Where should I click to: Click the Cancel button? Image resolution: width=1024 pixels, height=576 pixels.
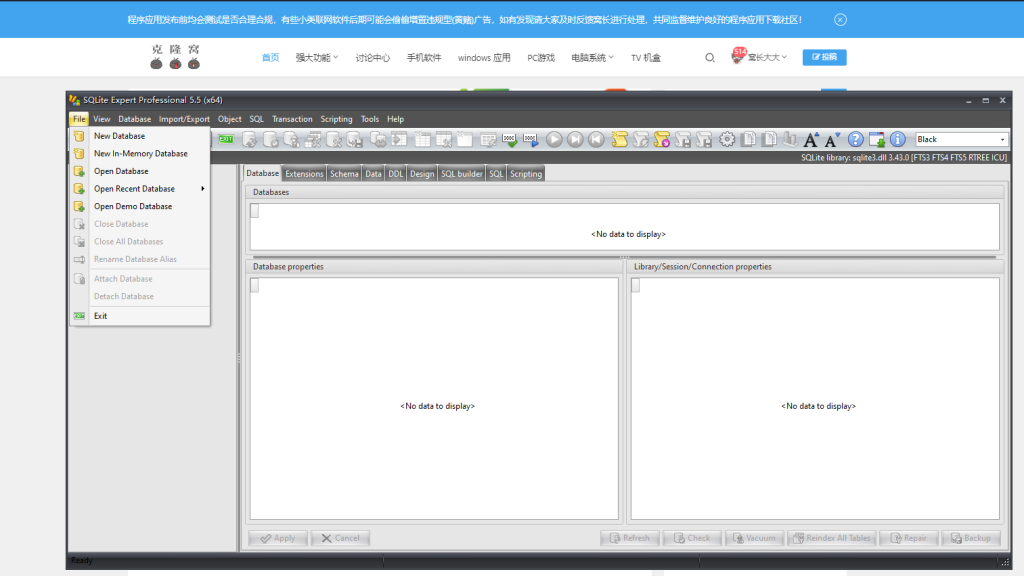[x=340, y=538]
